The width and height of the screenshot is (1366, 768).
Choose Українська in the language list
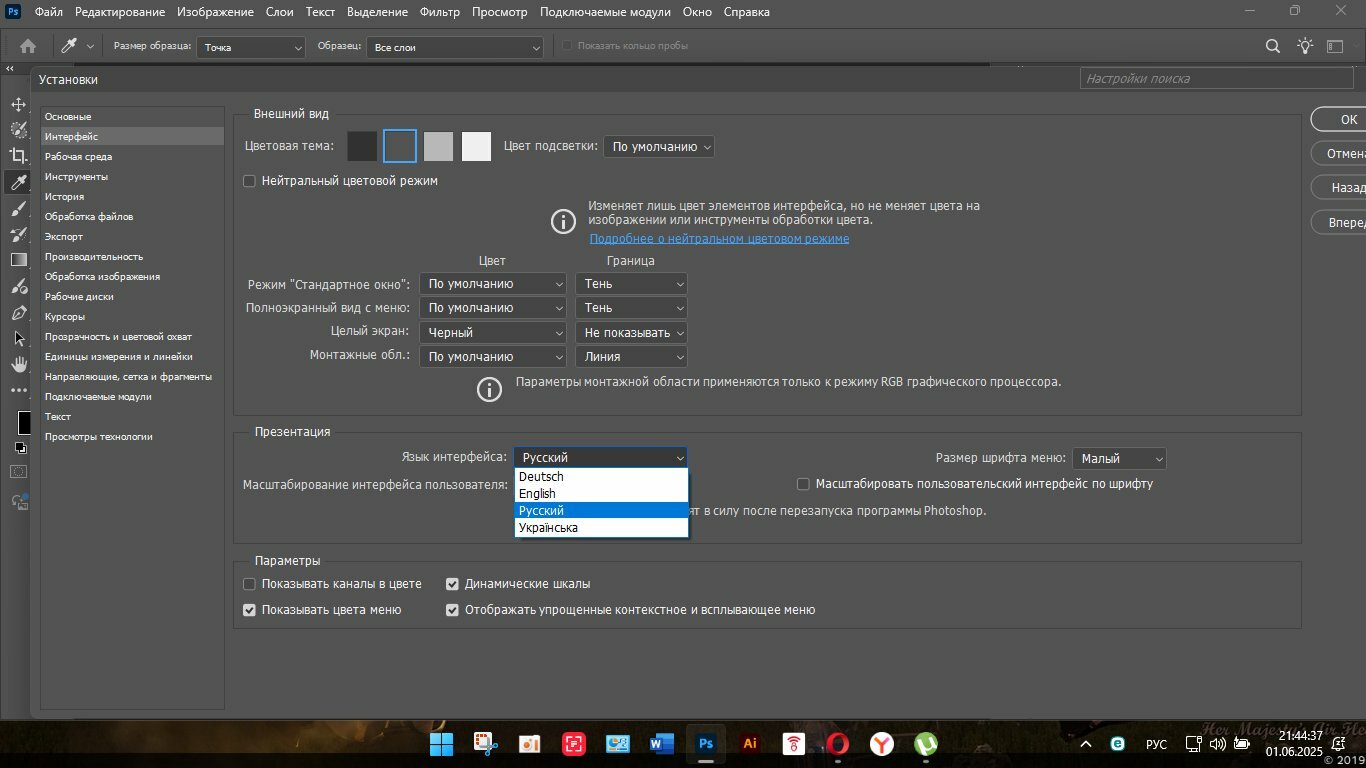tap(602, 528)
